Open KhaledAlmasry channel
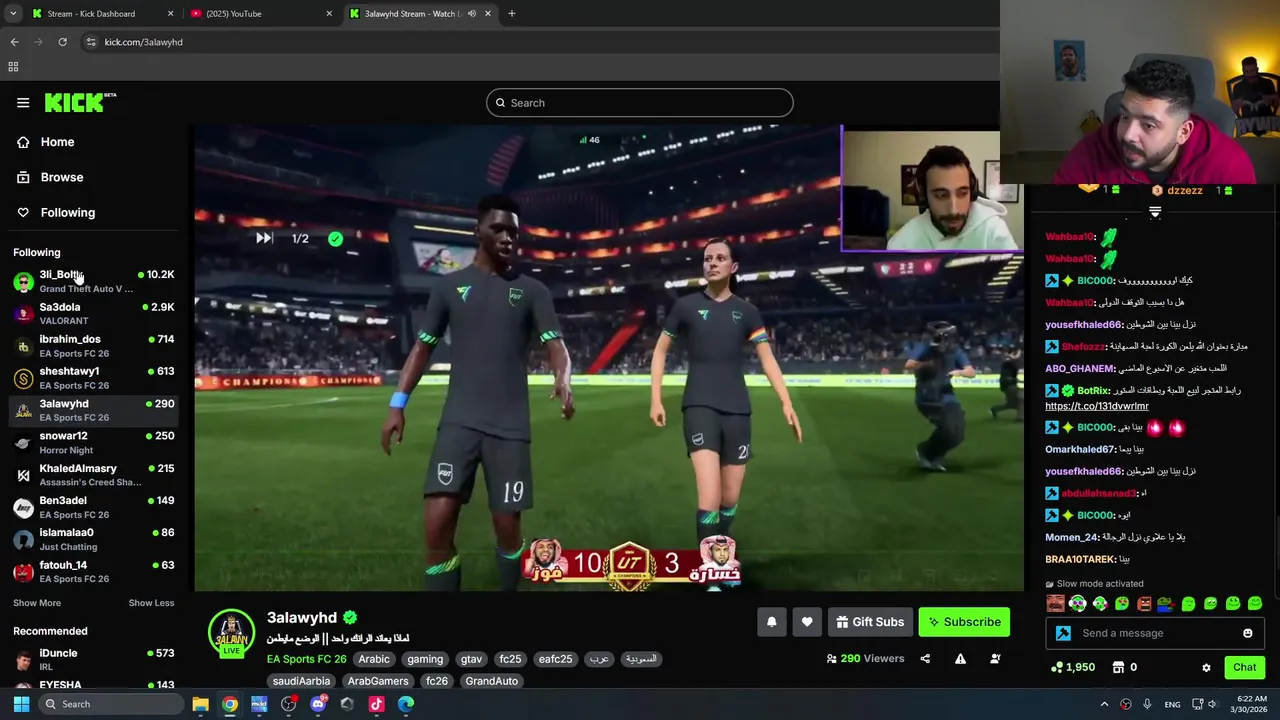Image resolution: width=1280 pixels, height=720 pixels. coord(94,475)
